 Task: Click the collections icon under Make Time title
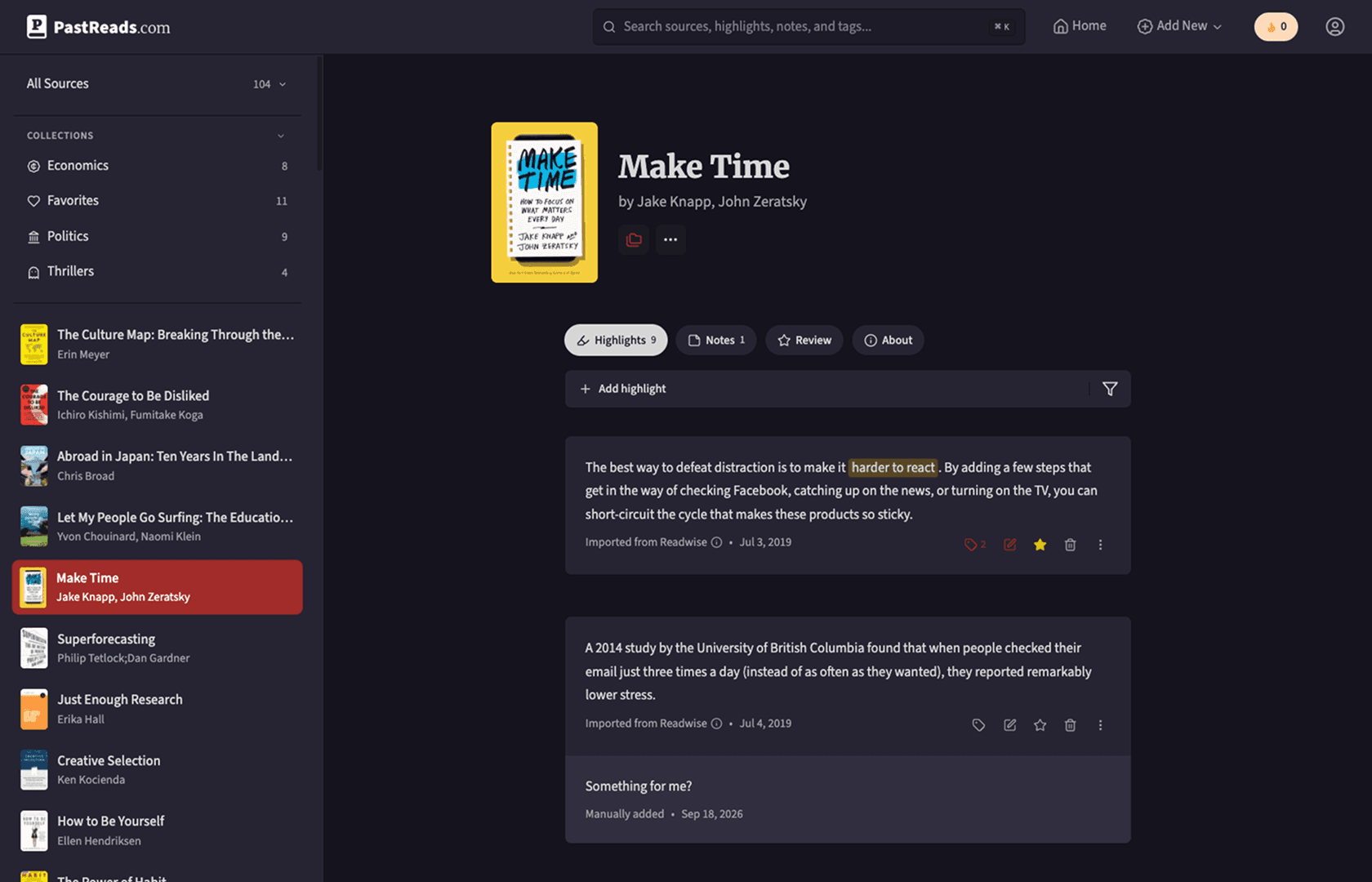(x=634, y=239)
